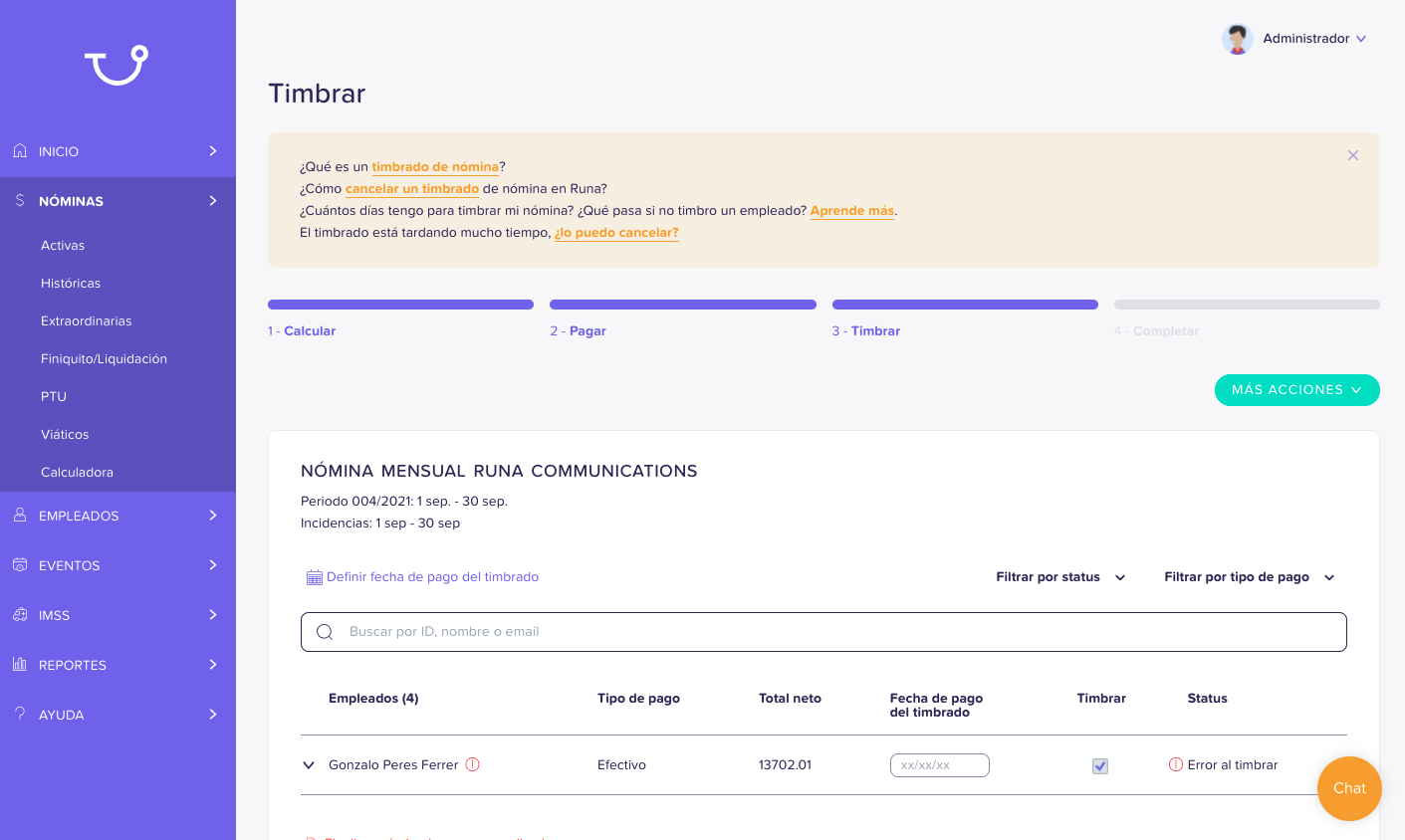1405x840 pixels.
Task: Click the Empleados (4) column header
Action: pyautogui.click(x=373, y=699)
